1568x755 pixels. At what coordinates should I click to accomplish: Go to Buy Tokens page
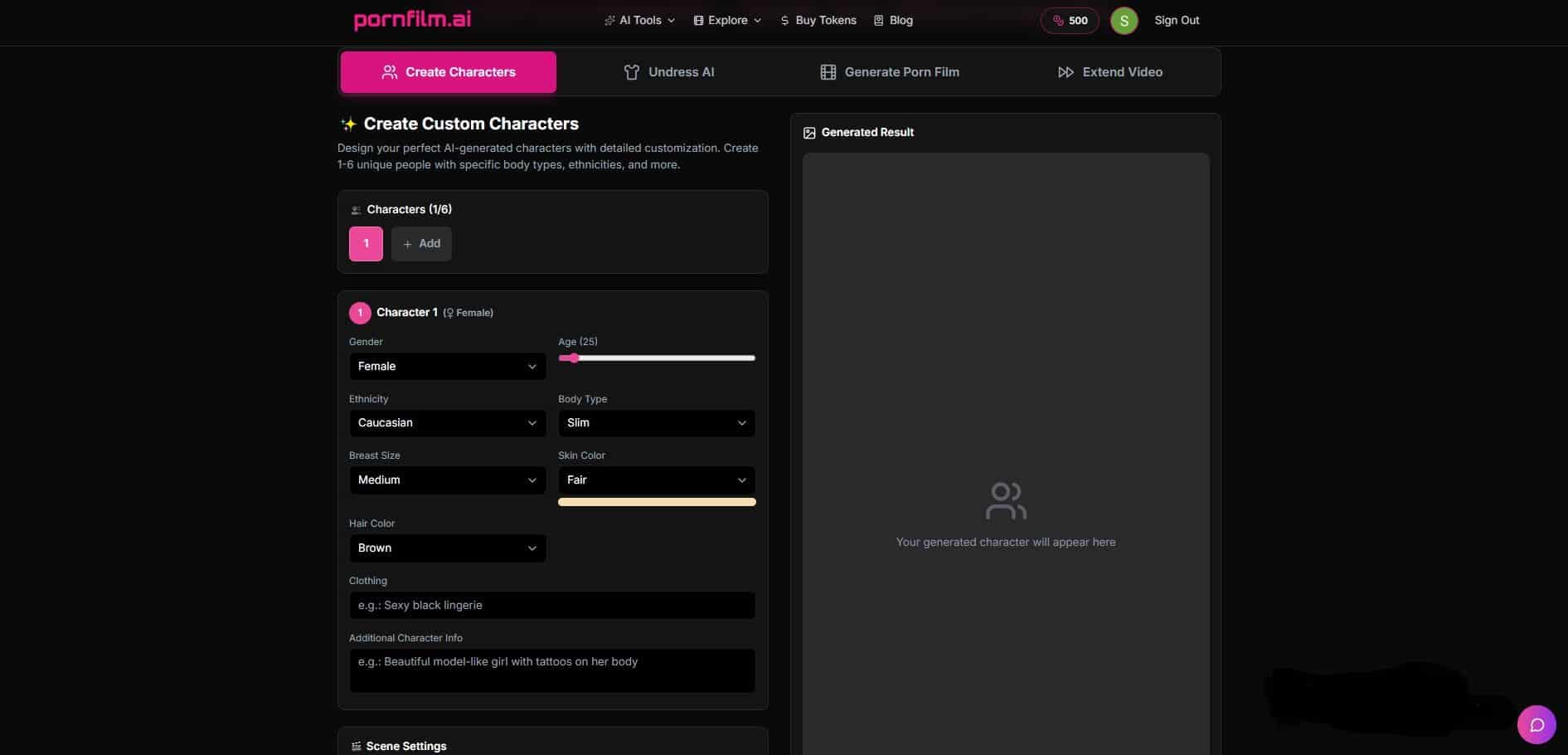pos(818,21)
